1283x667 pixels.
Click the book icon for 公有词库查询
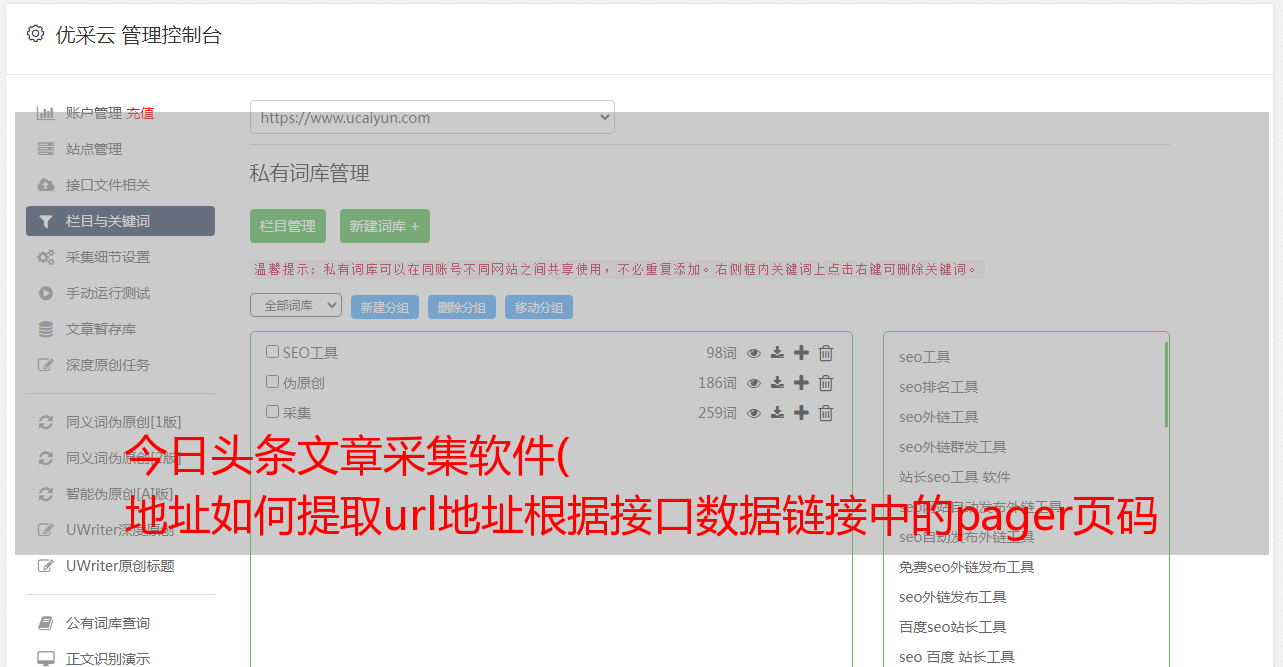tap(46, 623)
